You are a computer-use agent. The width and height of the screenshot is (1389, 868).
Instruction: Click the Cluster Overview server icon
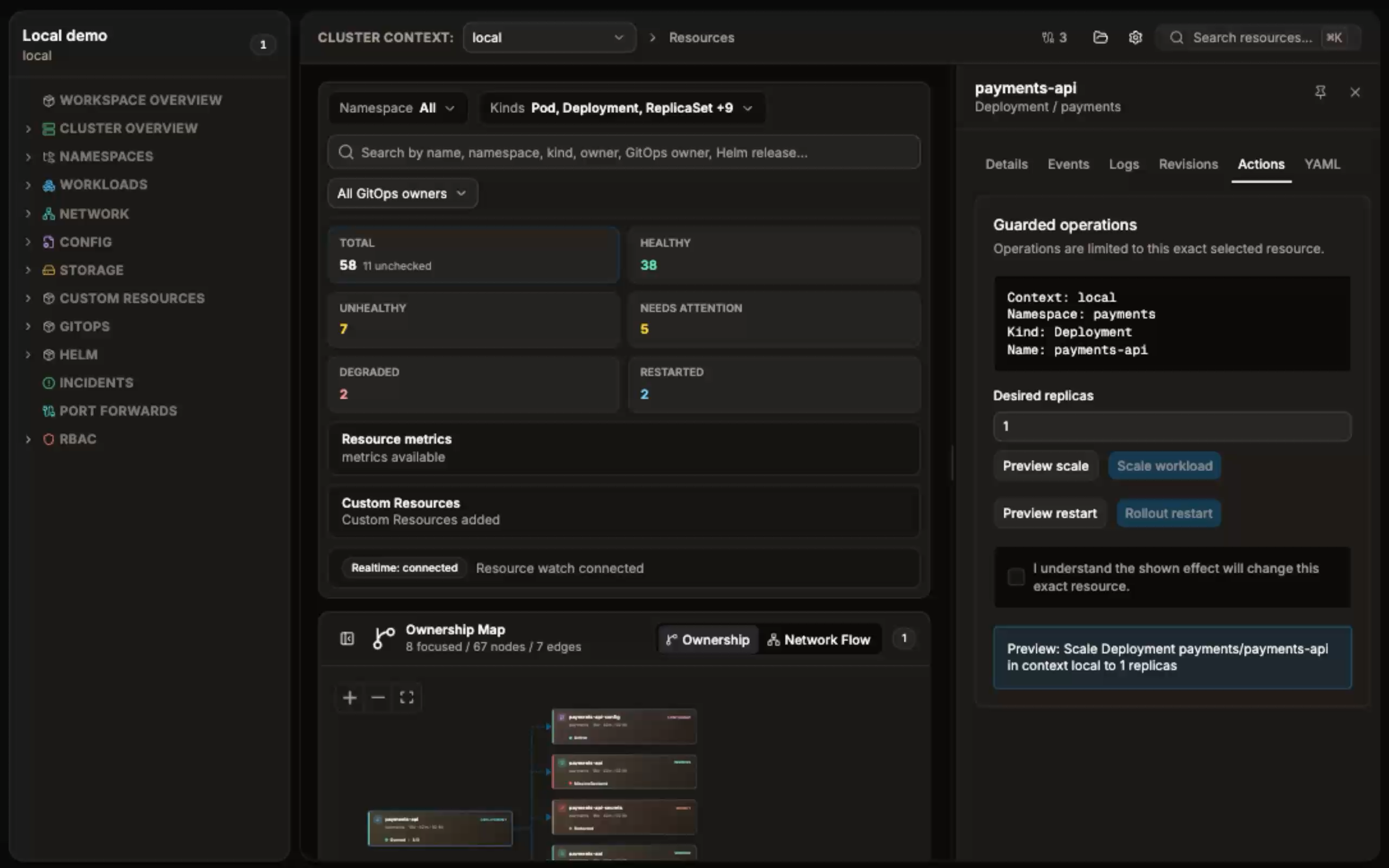[x=49, y=129]
